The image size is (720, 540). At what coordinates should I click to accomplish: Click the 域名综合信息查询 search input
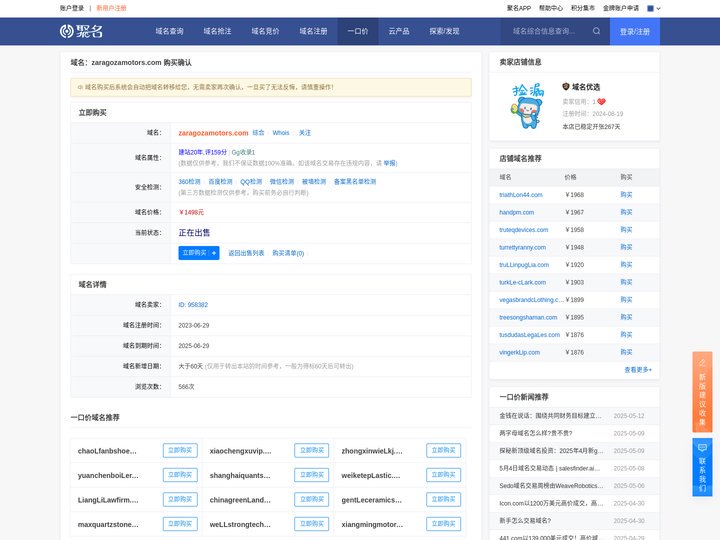[x=544, y=31]
